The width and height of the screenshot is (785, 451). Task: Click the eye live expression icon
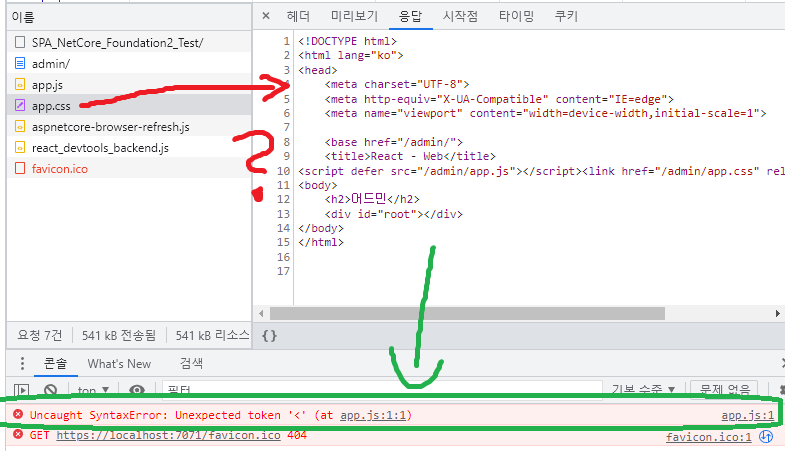pos(137,389)
